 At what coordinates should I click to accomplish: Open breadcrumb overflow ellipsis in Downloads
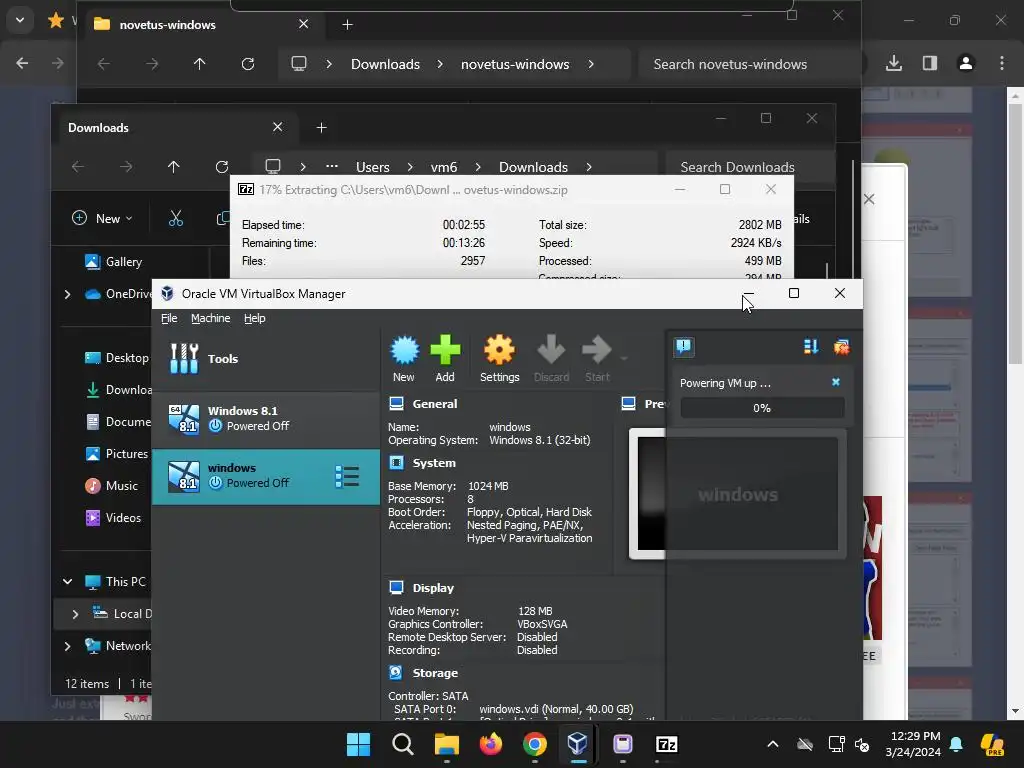coord(332,167)
